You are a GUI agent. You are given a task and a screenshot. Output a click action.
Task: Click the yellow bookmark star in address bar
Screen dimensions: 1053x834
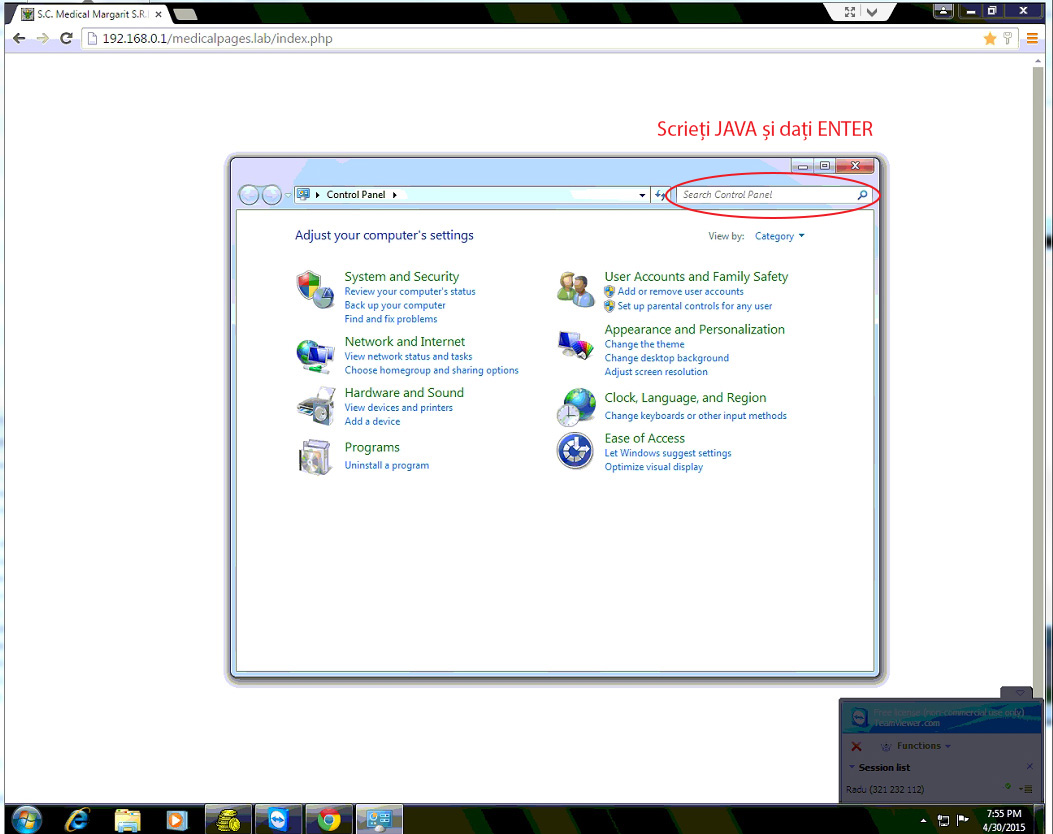990,39
